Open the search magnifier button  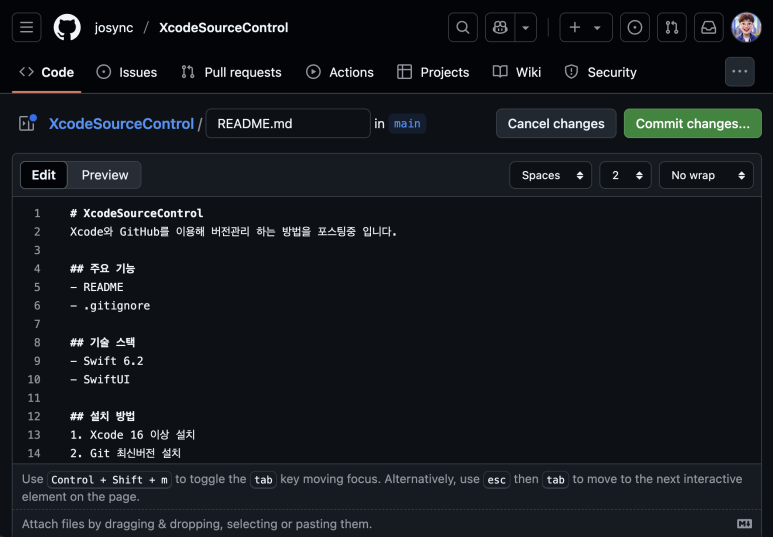click(x=462, y=27)
